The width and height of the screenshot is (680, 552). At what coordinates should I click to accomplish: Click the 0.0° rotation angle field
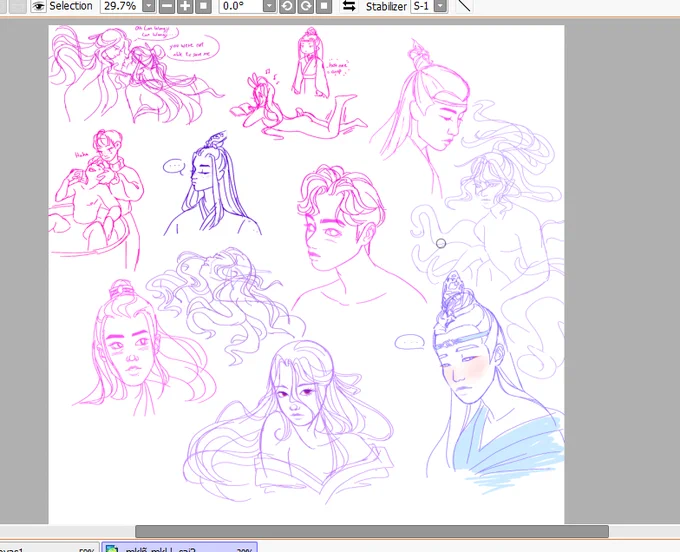coord(241,6)
